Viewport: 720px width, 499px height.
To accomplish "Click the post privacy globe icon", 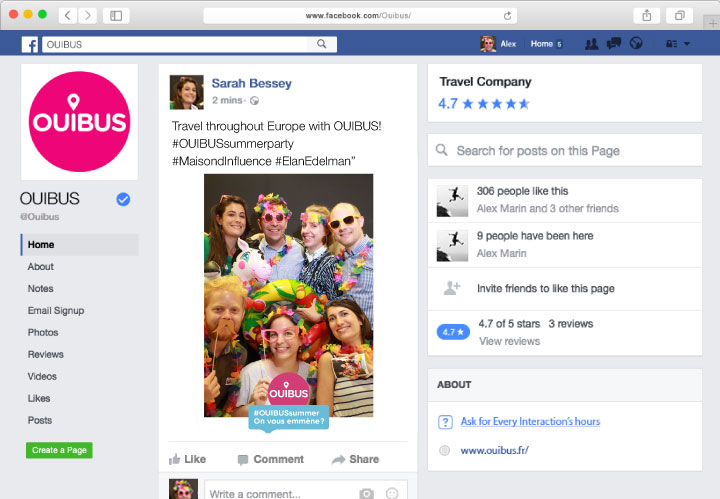I will point(254,101).
